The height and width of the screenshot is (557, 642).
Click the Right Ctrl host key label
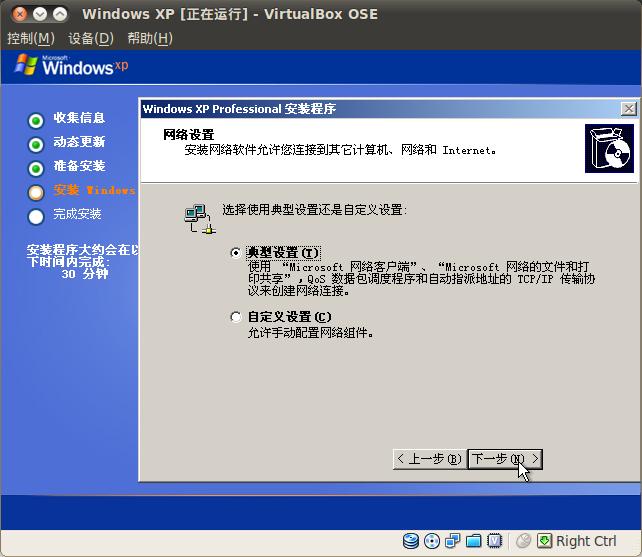tap(586, 541)
